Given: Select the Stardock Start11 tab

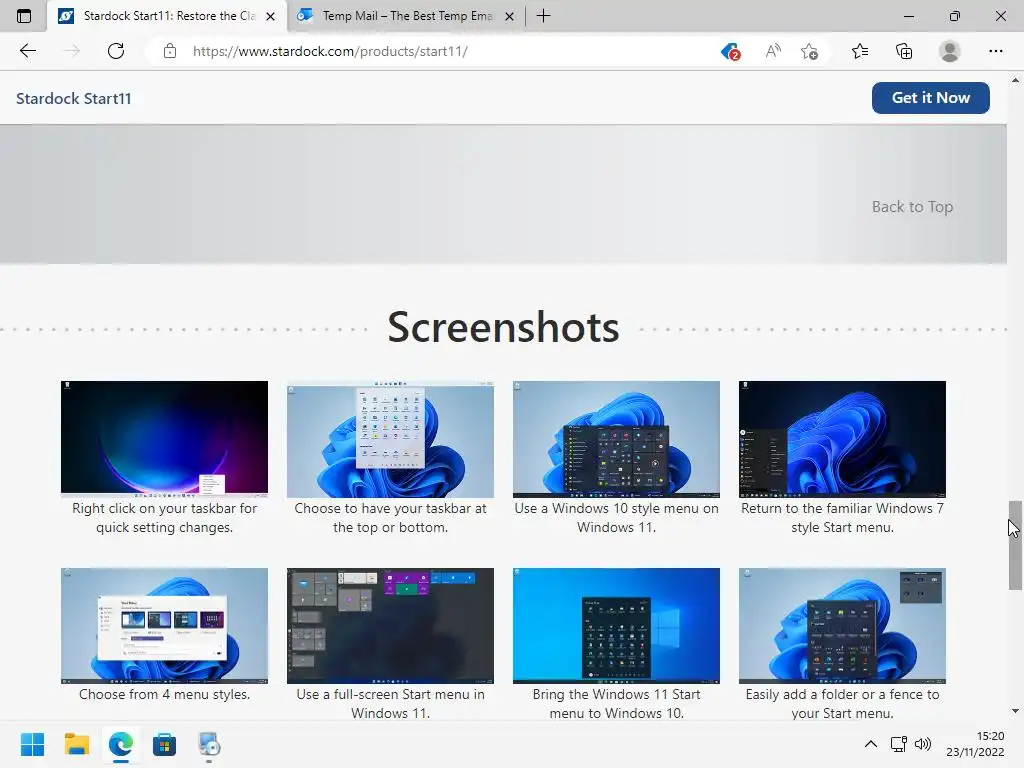Looking at the screenshot, I should click(x=167, y=16).
